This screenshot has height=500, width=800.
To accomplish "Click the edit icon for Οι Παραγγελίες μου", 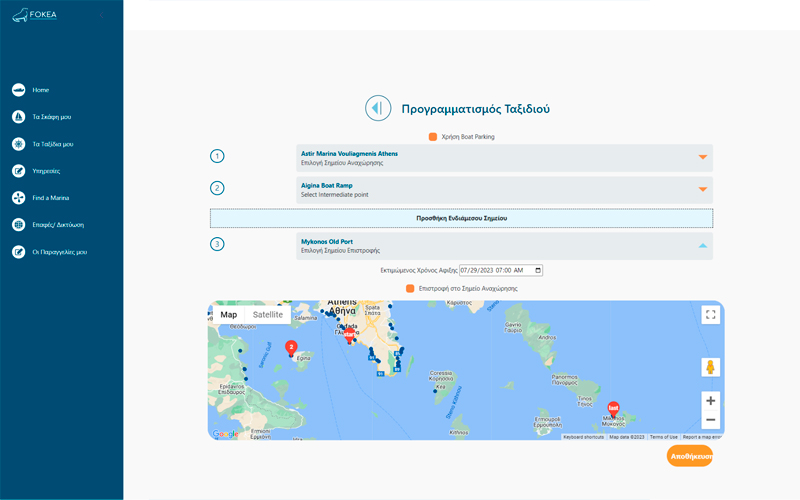I will [18, 252].
